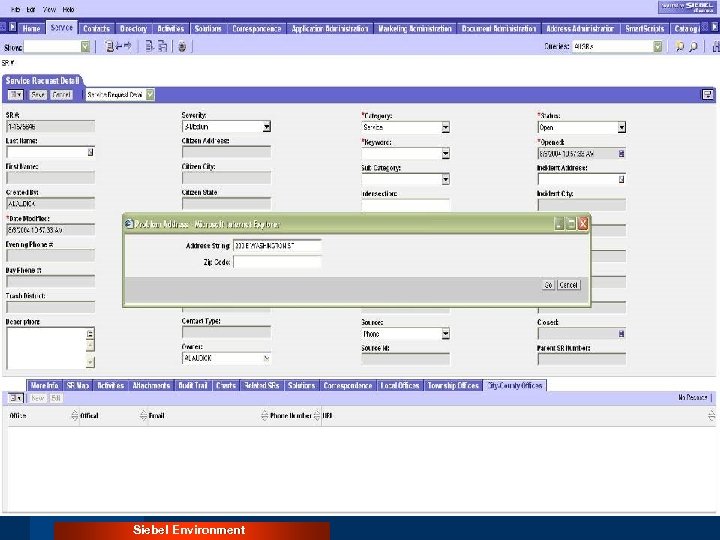This screenshot has height=540, width=720.
Task: Open the Closed date calendar icon
Action: click(x=621, y=334)
